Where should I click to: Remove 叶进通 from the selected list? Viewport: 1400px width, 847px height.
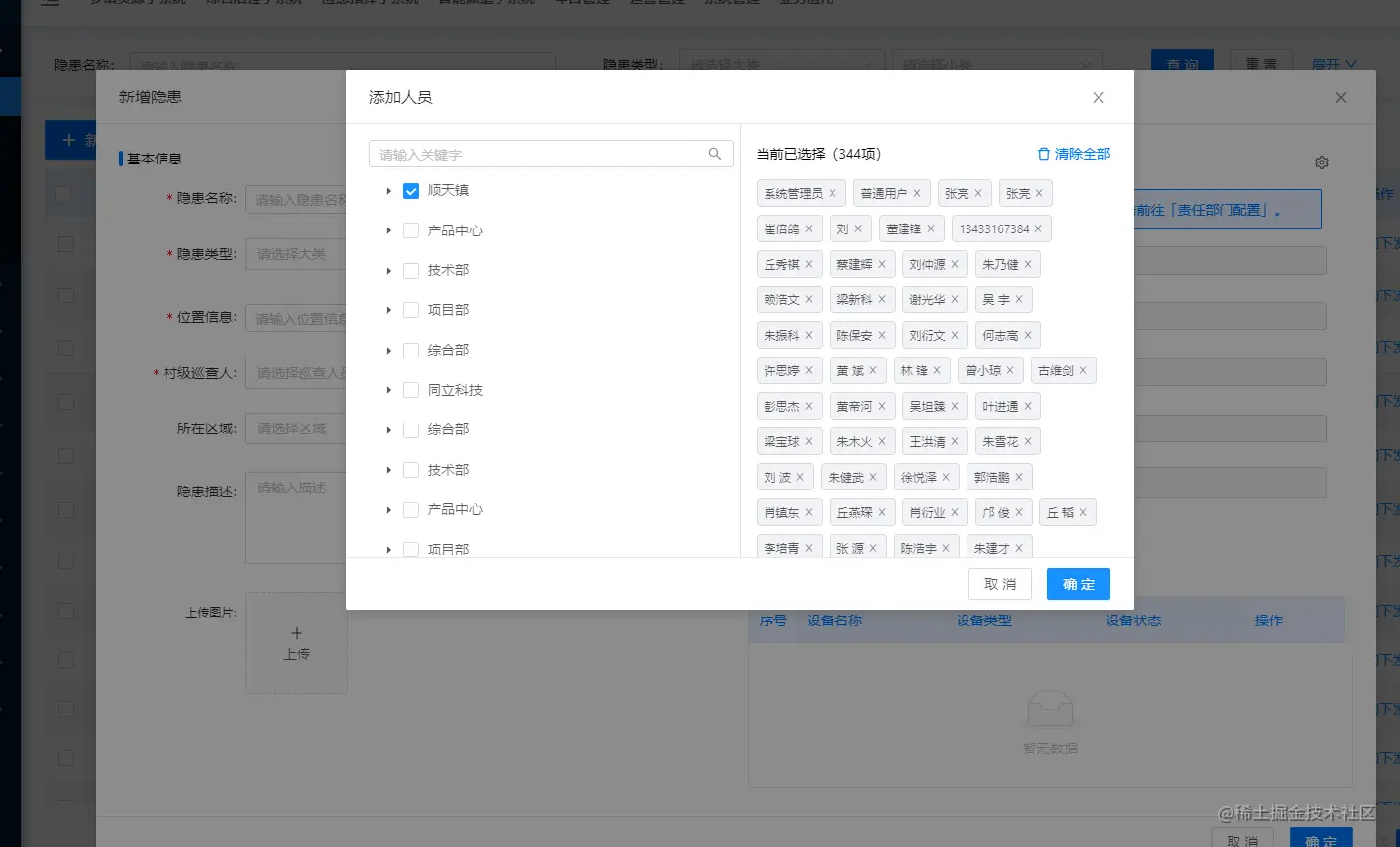[1028, 407]
